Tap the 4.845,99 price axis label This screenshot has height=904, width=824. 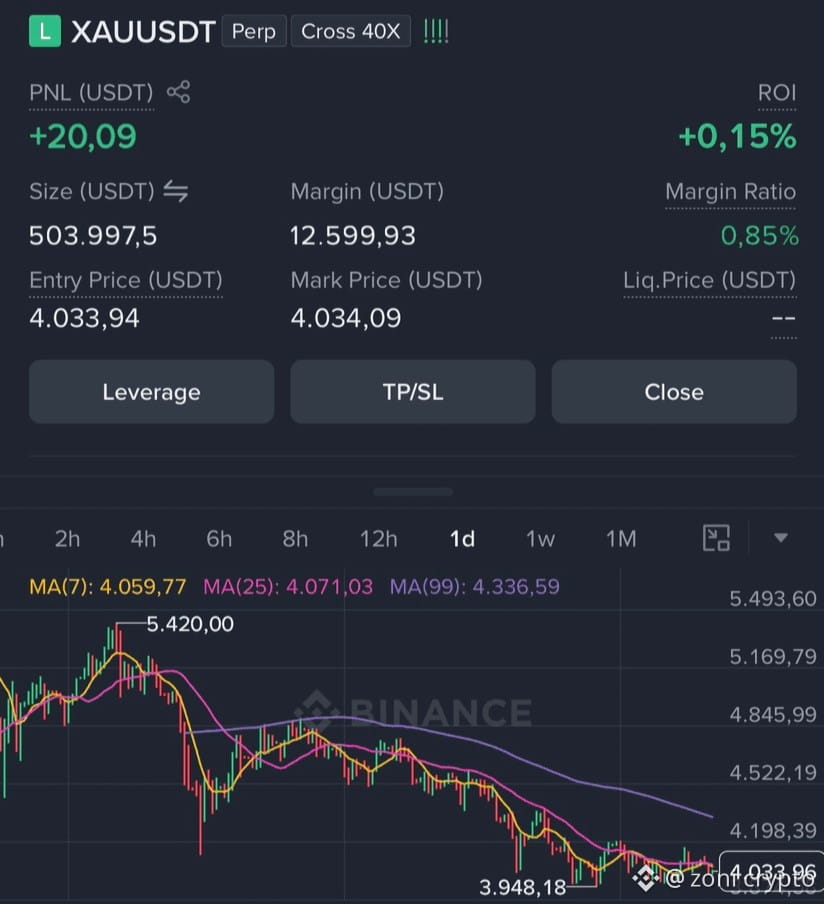click(773, 715)
